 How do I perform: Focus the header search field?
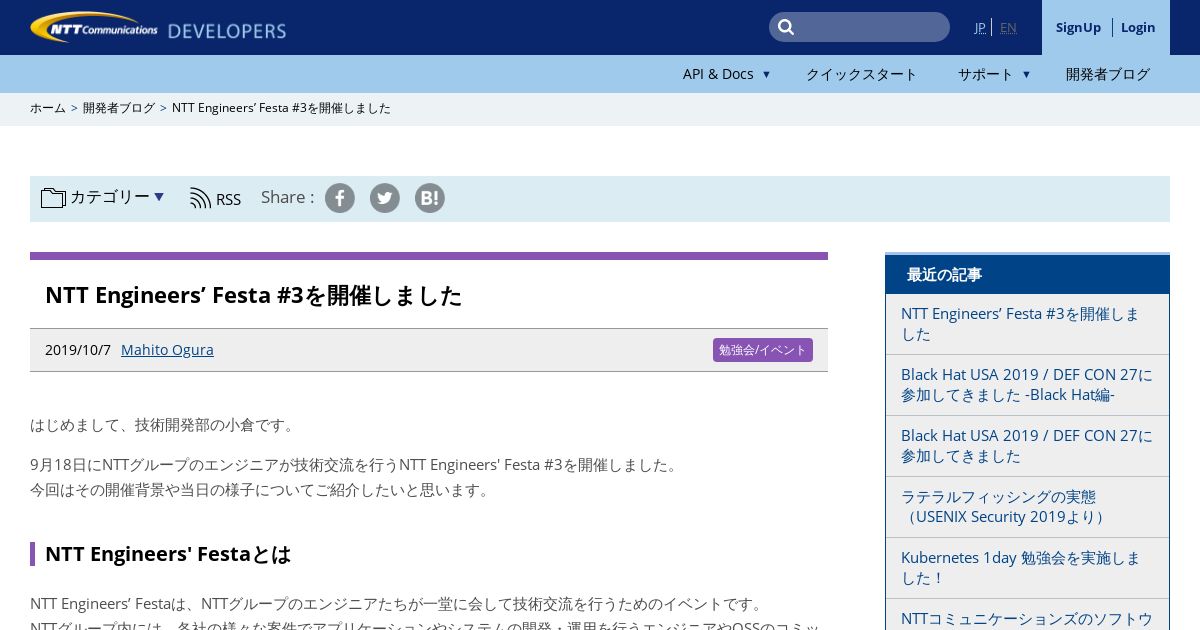click(859, 27)
